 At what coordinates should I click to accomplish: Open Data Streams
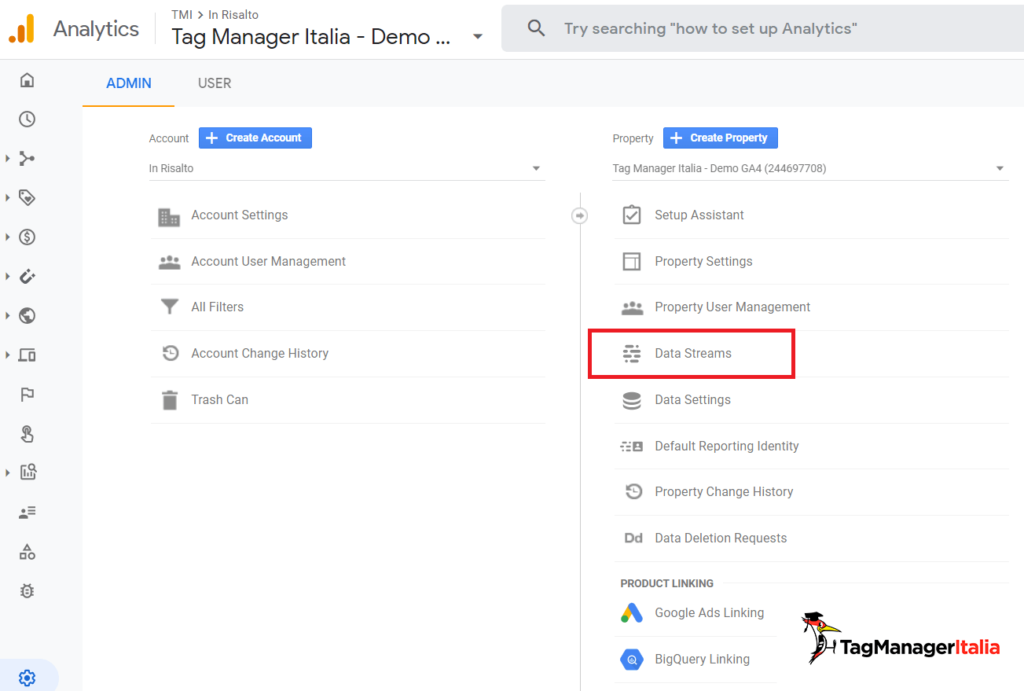pos(692,353)
